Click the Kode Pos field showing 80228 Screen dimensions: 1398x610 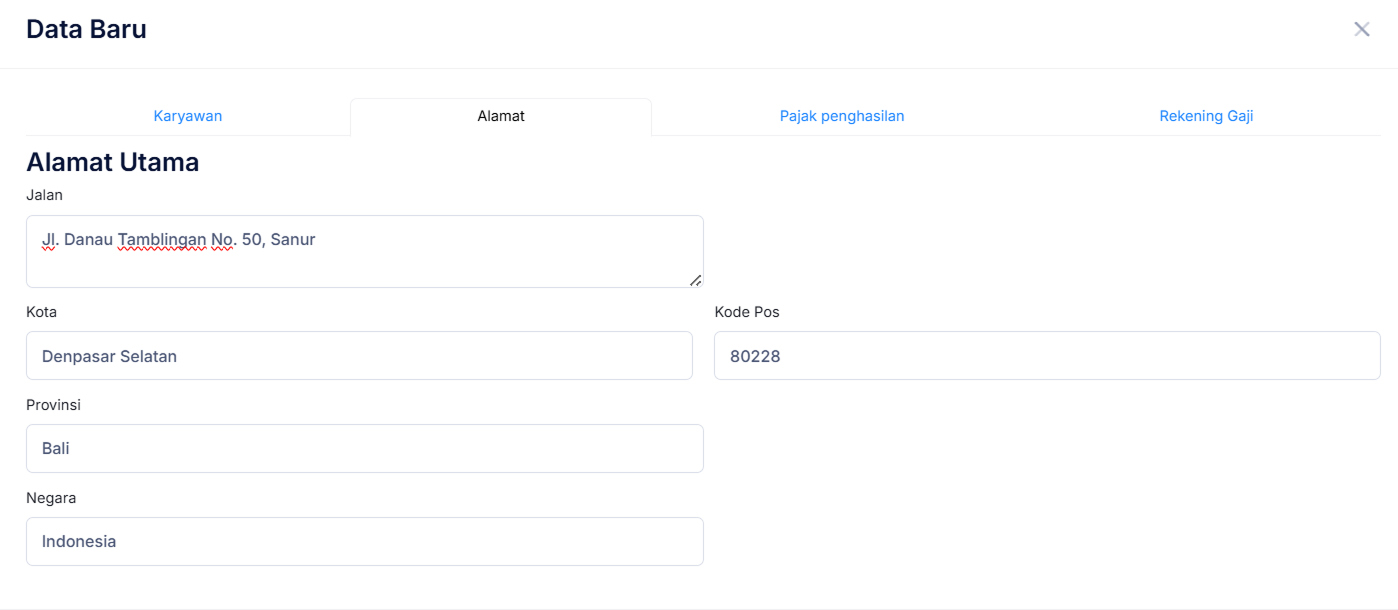tap(1047, 356)
